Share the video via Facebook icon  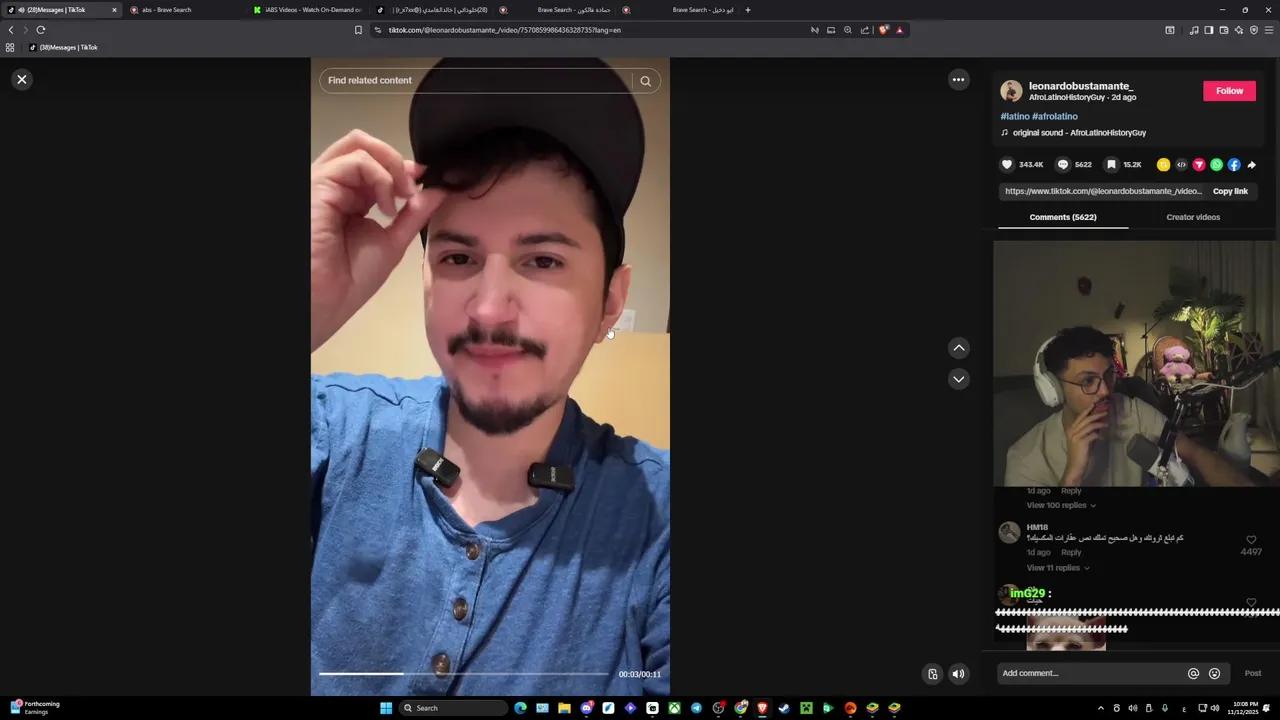click(1234, 165)
